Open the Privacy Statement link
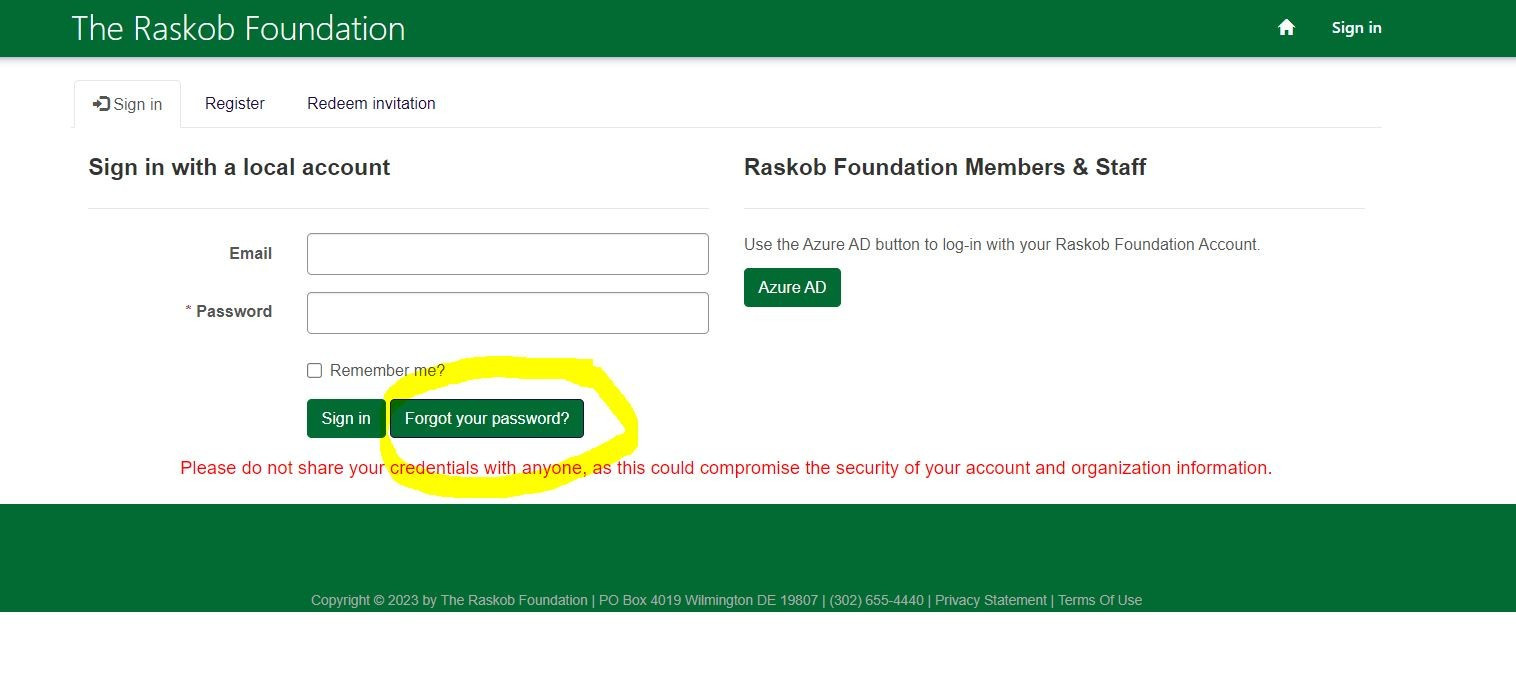This screenshot has width=1516, height=696. coord(990,601)
